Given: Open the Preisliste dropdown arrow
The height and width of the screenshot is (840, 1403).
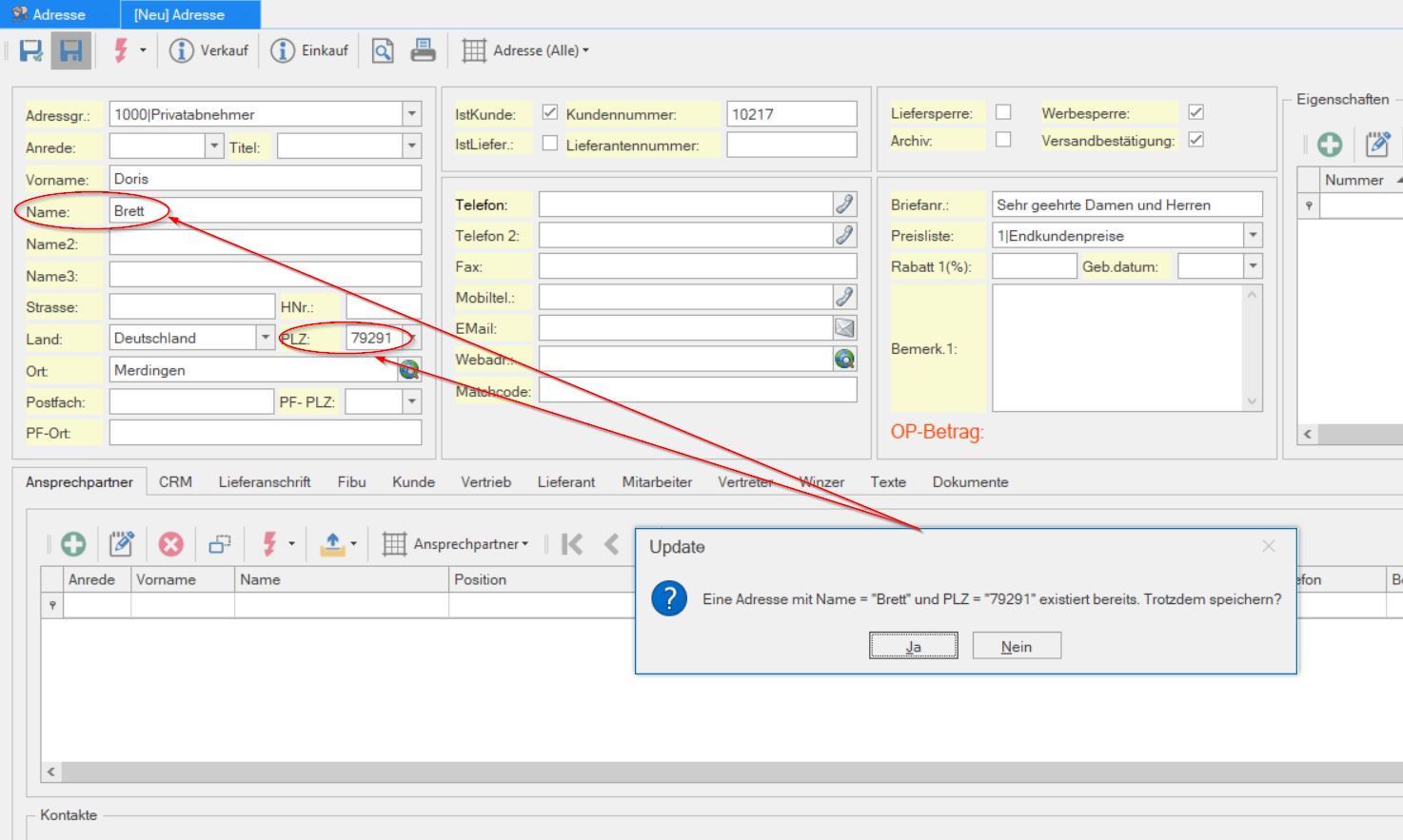Looking at the screenshot, I should 1253,235.
